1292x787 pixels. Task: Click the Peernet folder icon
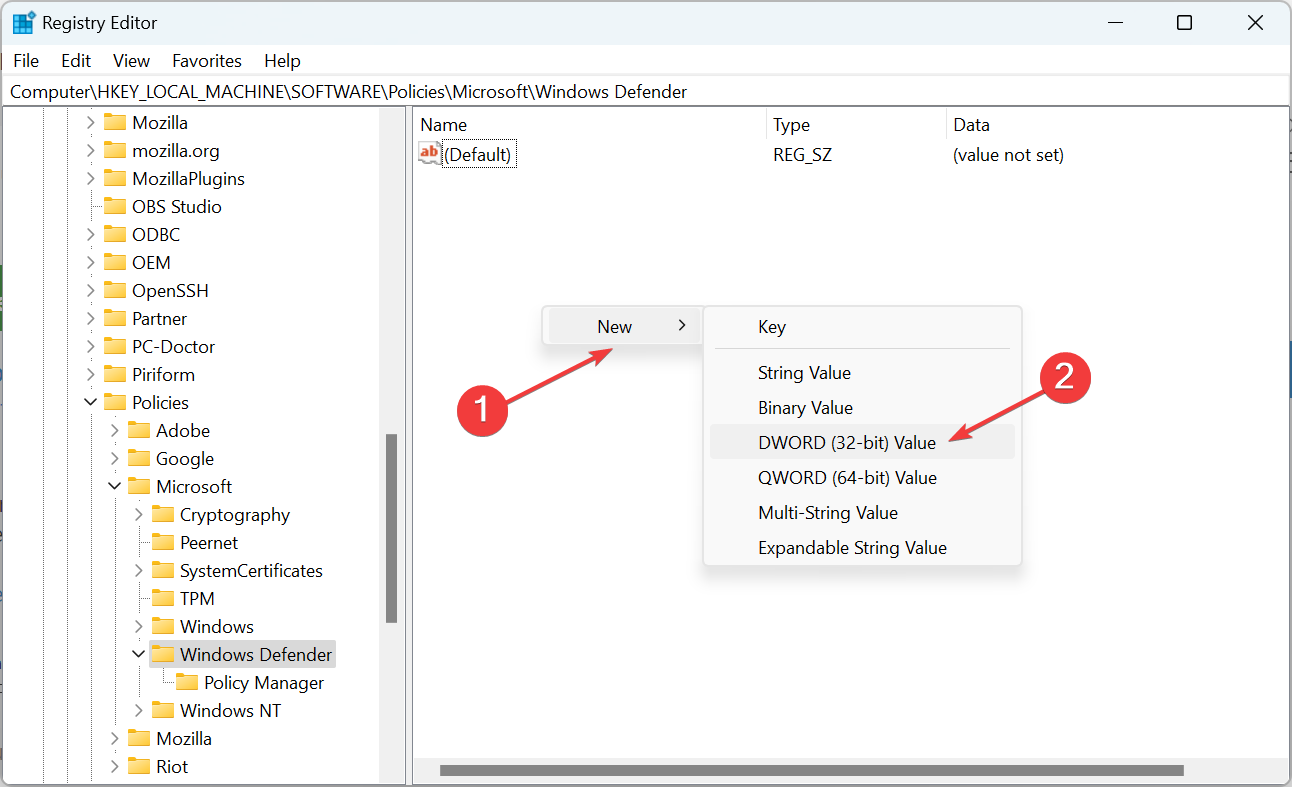163,542
